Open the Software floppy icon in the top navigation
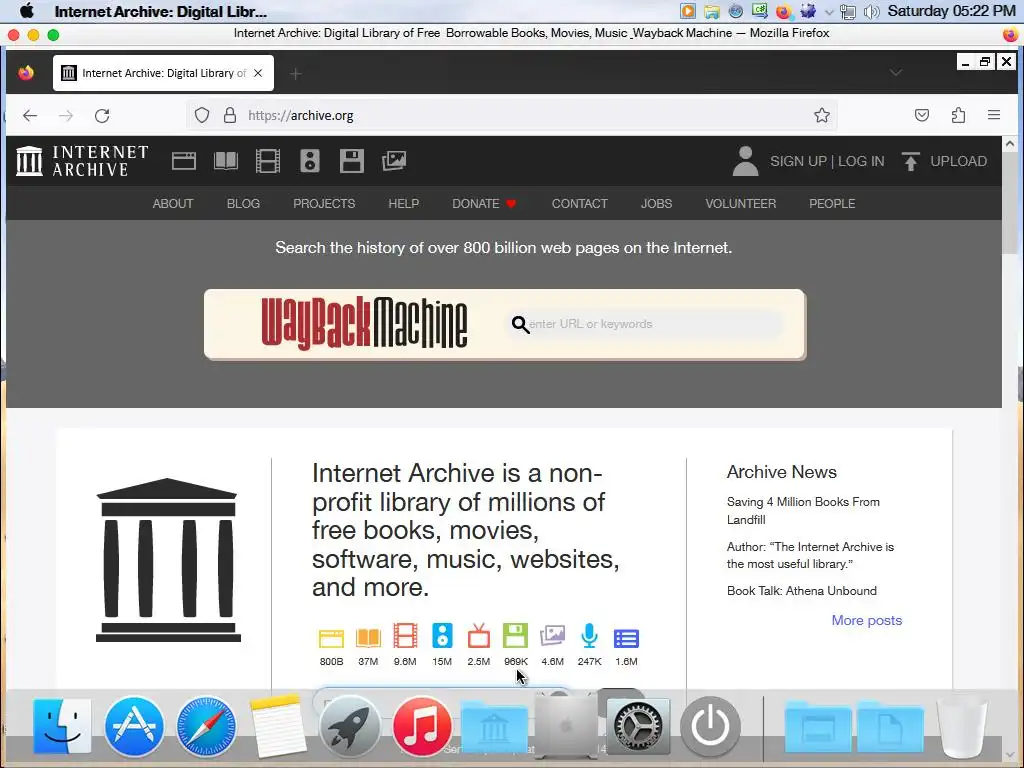 351,161
